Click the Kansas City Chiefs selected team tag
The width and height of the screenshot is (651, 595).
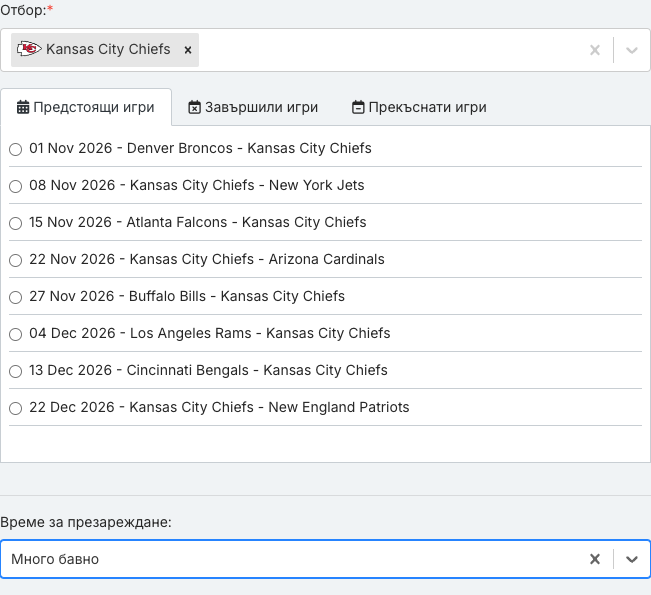click(x=105, y=50)
